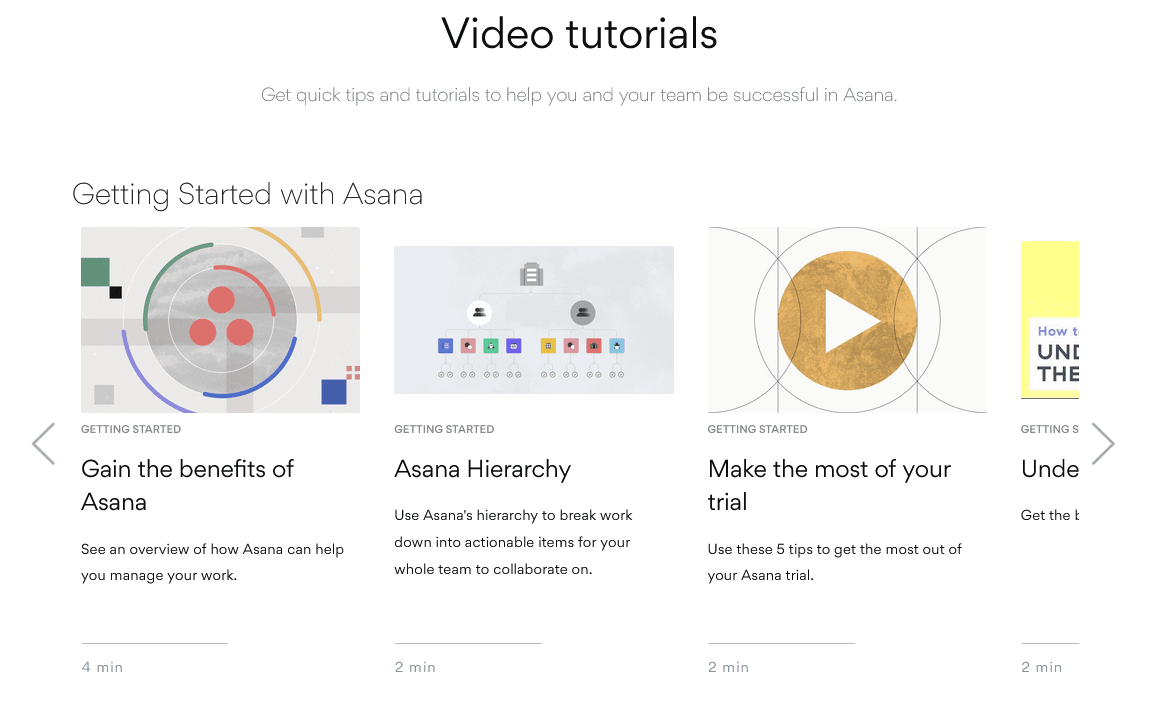Click the gold play circle thumbnail
Viewport: 1163px width, 710px height.
click(x=847, y=320)
